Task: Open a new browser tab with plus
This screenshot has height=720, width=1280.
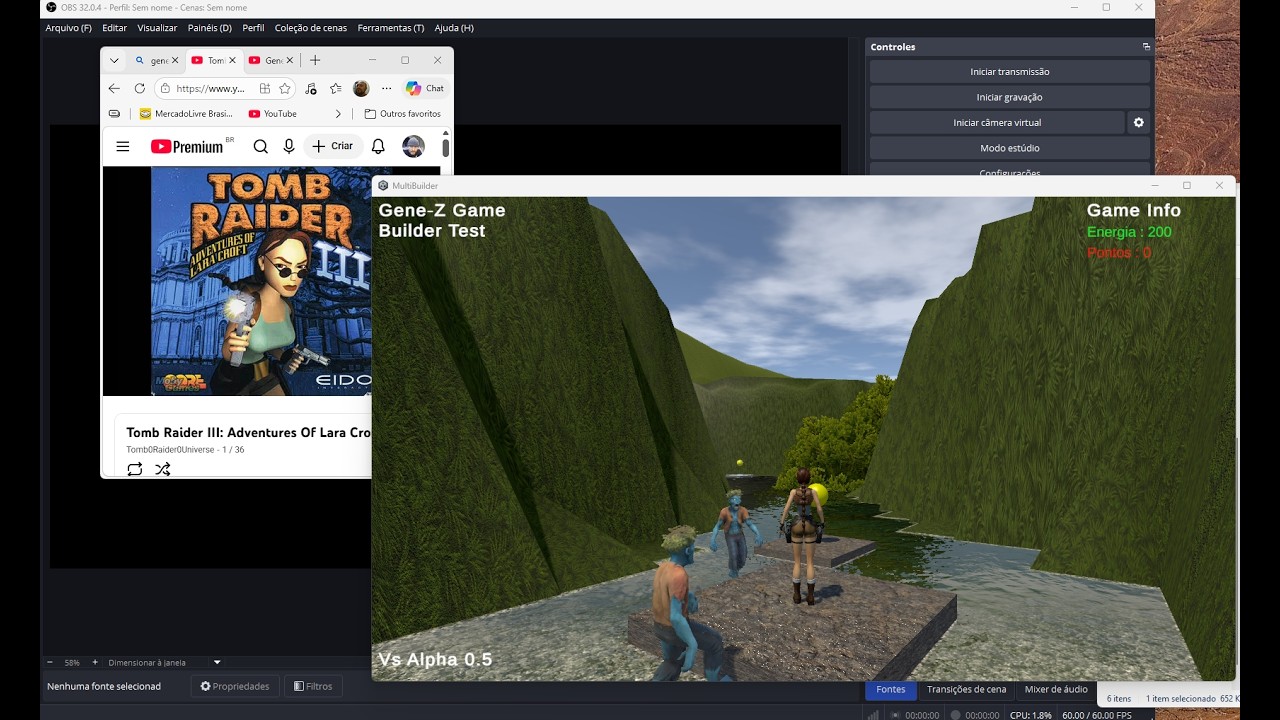Action: (315, 60)
